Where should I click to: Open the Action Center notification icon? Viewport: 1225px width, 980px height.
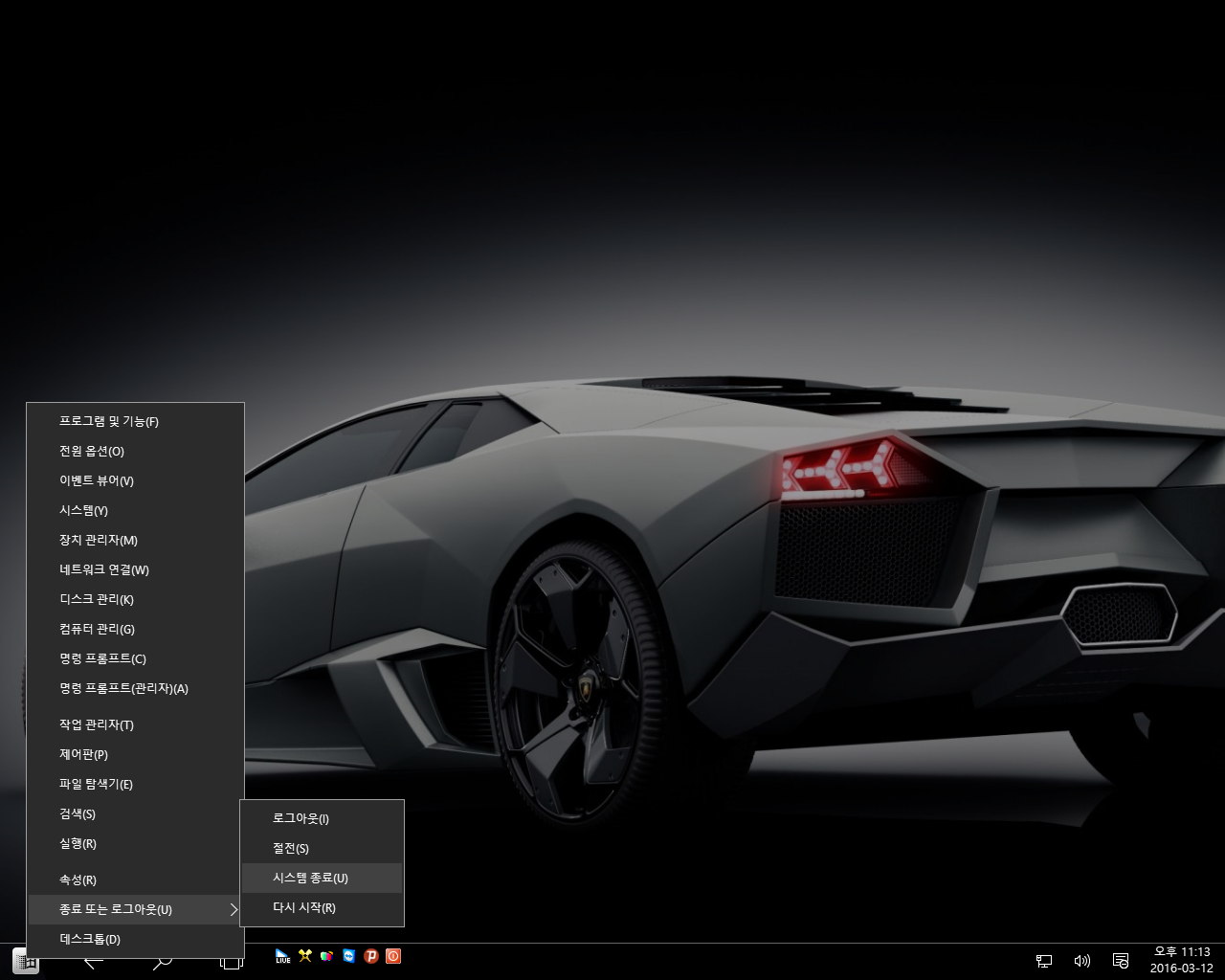pos(1121,961)
